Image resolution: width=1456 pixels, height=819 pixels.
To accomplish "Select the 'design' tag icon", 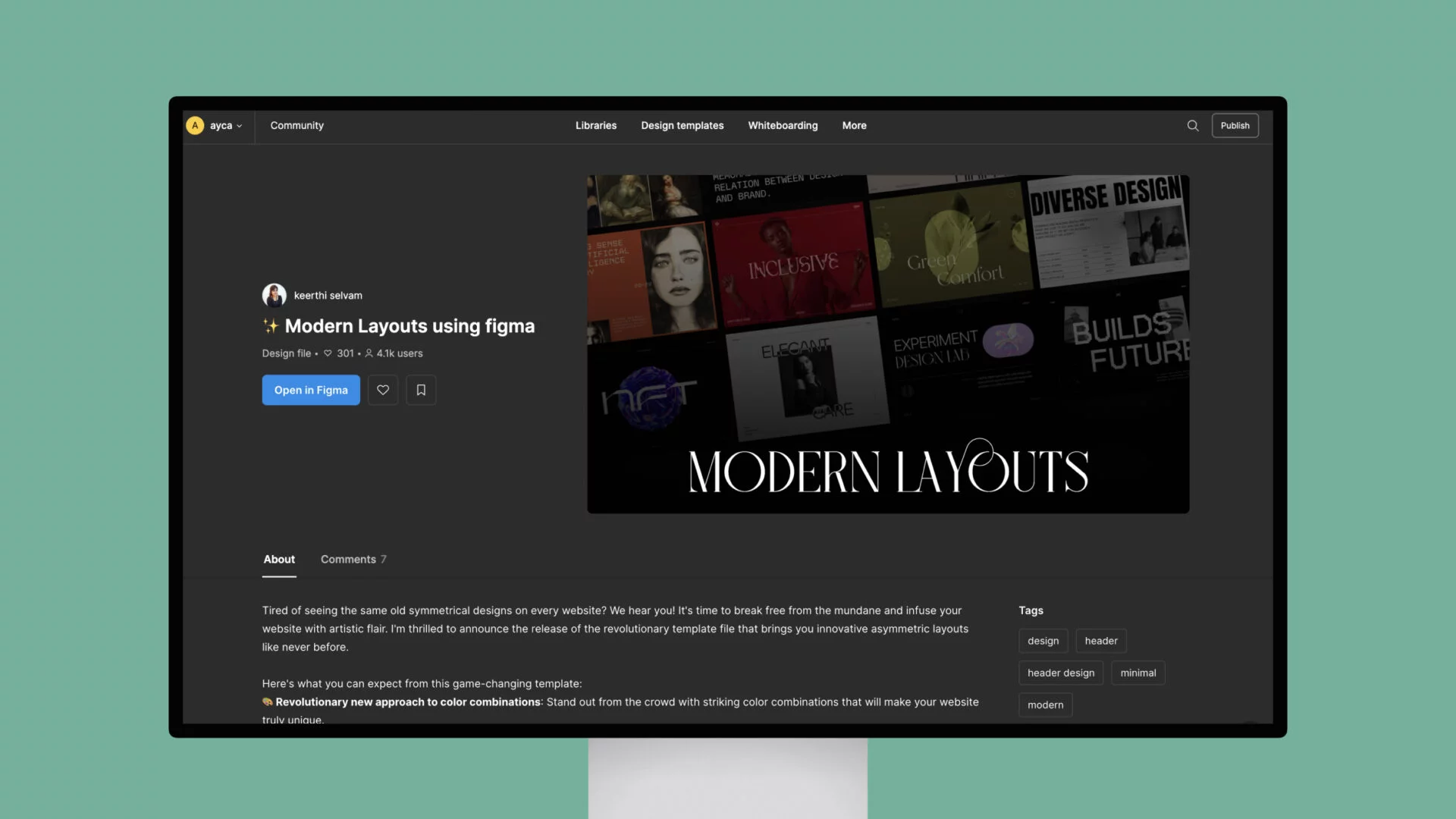I will pos(1043,640).
